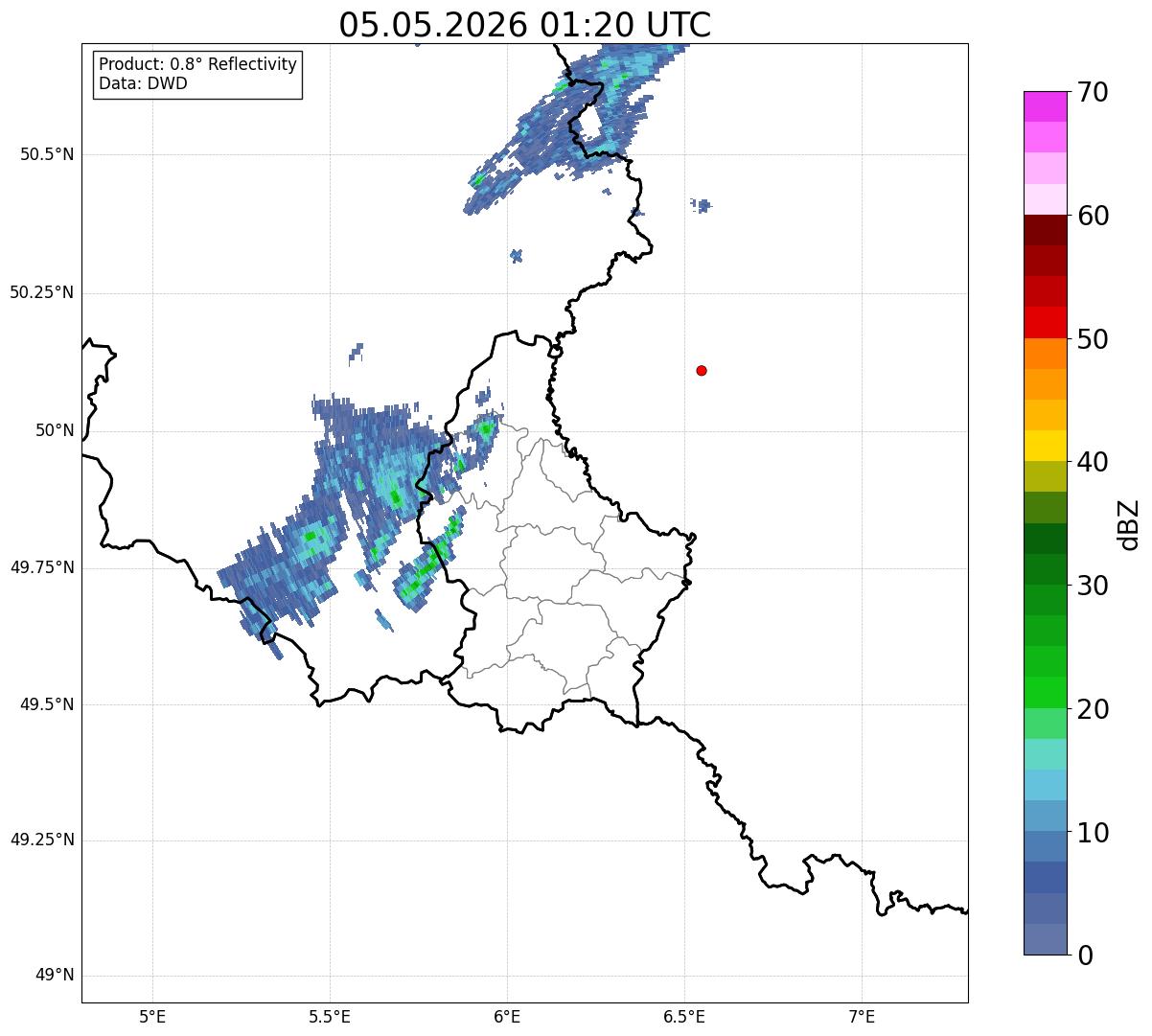Click the 50.25°N latitude tick label
The image size is (1152, 1036).
(42, 292)
